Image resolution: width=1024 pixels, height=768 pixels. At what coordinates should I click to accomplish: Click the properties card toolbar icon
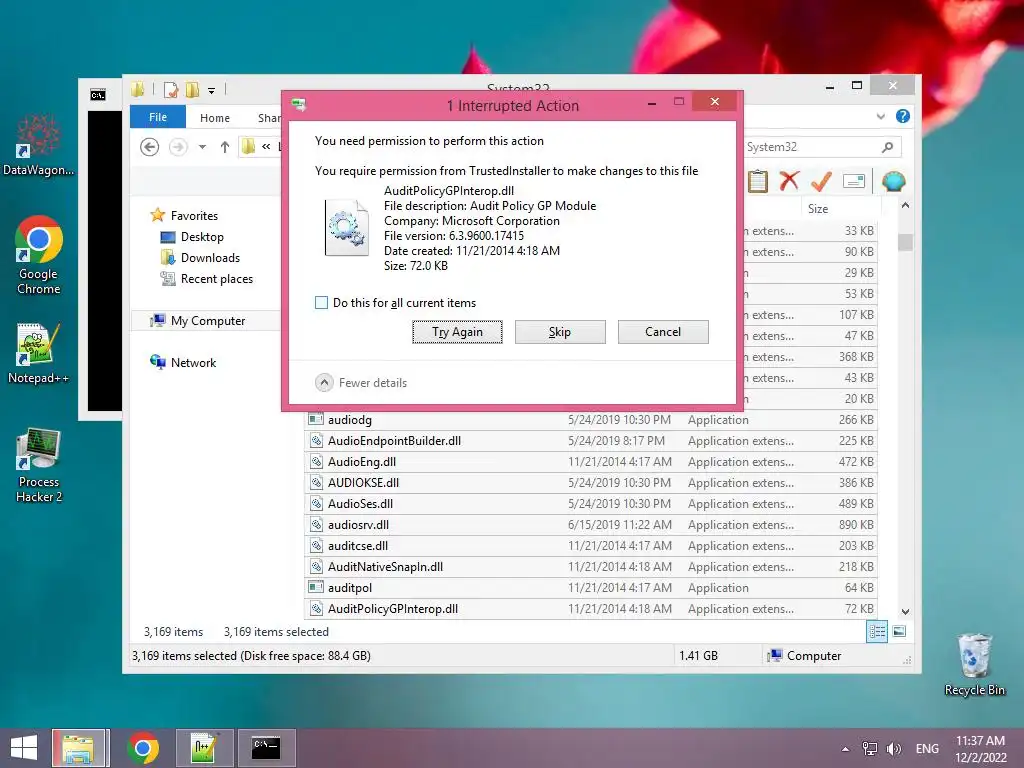pos(854,181)
